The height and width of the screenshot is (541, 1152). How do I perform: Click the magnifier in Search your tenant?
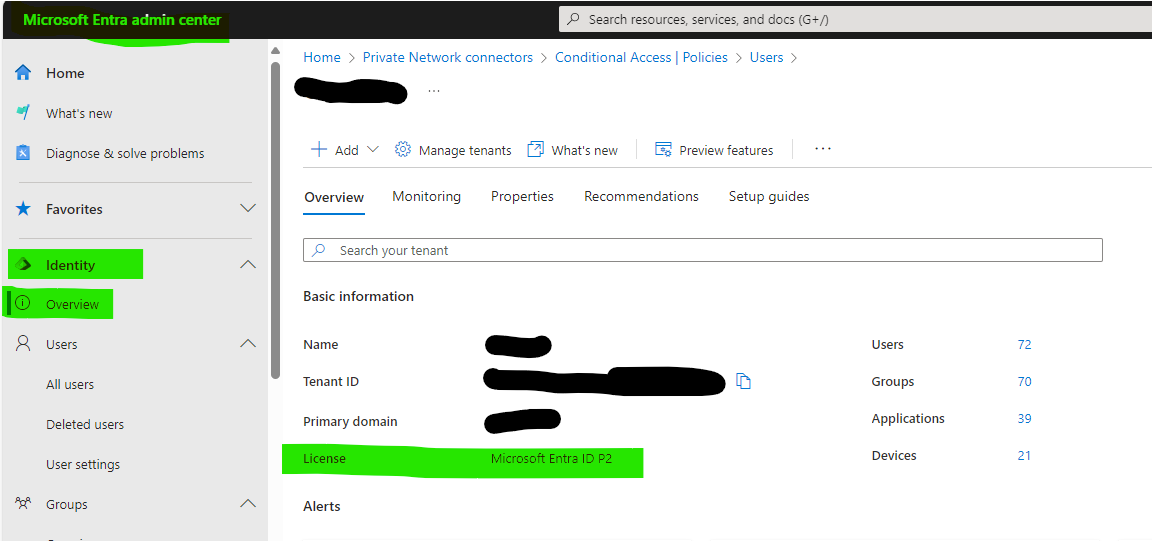319,250
